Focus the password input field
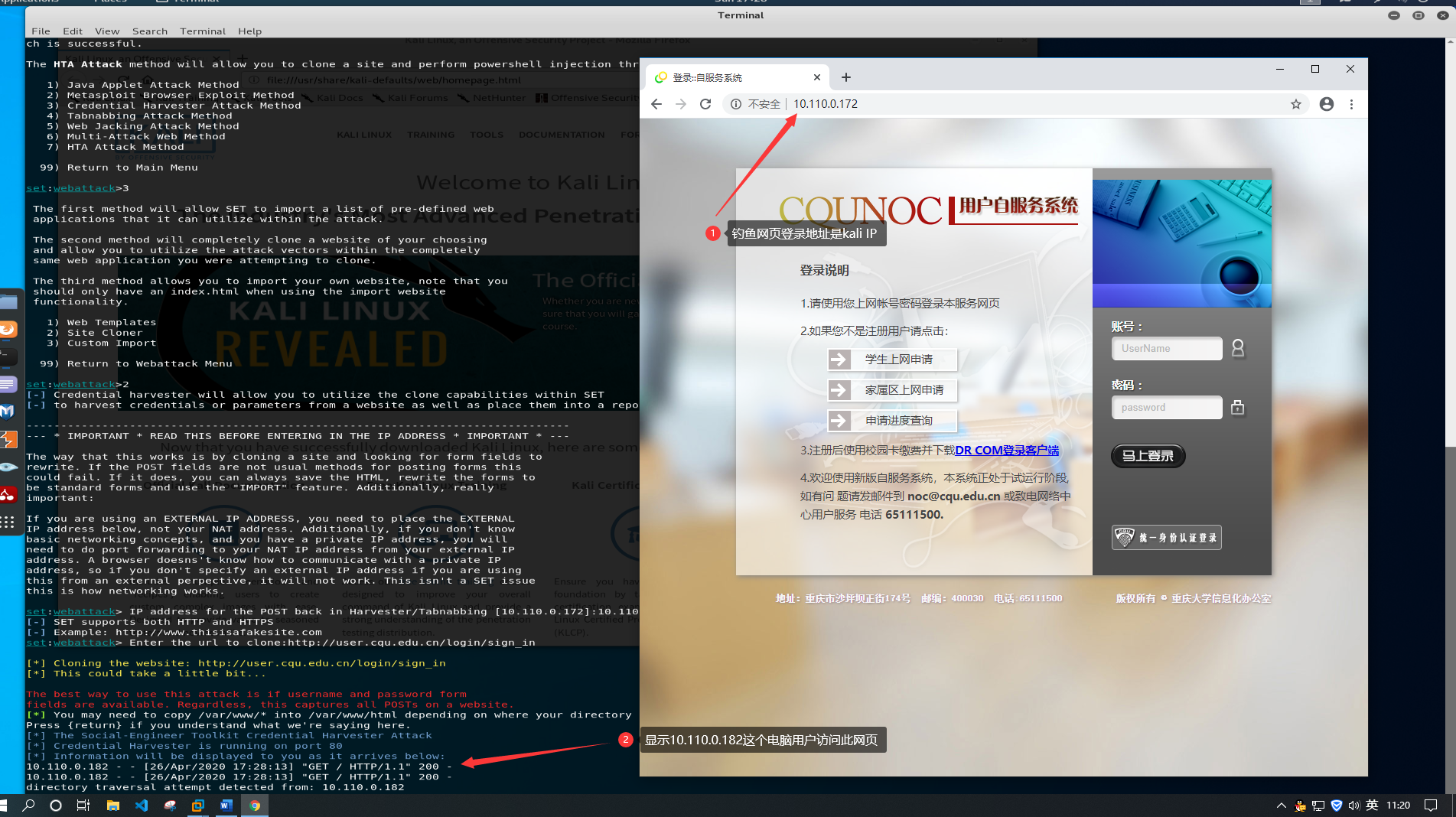The height and width of the screenshot is (817, 1456). coord(1167,408)
